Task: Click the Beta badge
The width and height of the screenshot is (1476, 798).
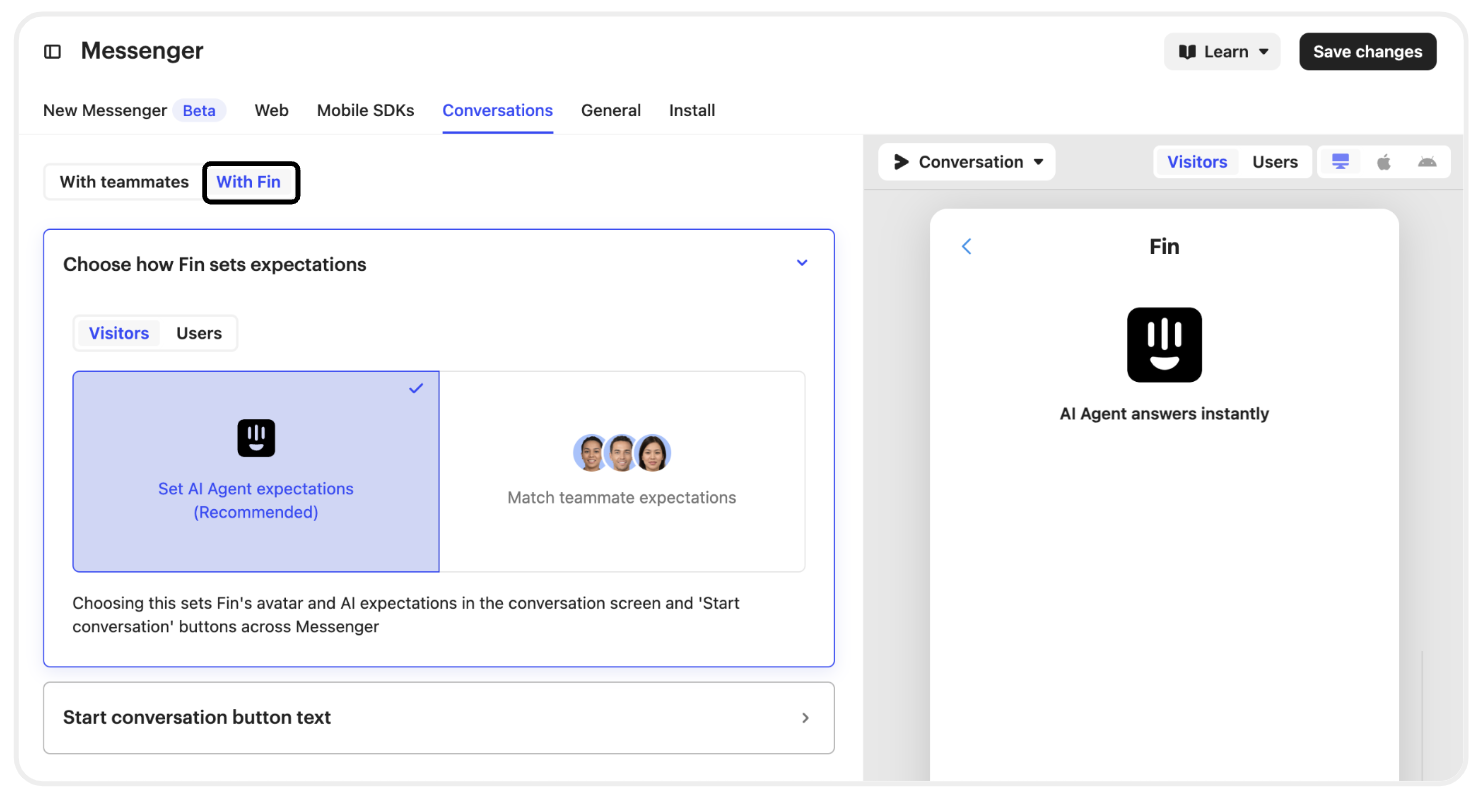Action: pos(199,110)
